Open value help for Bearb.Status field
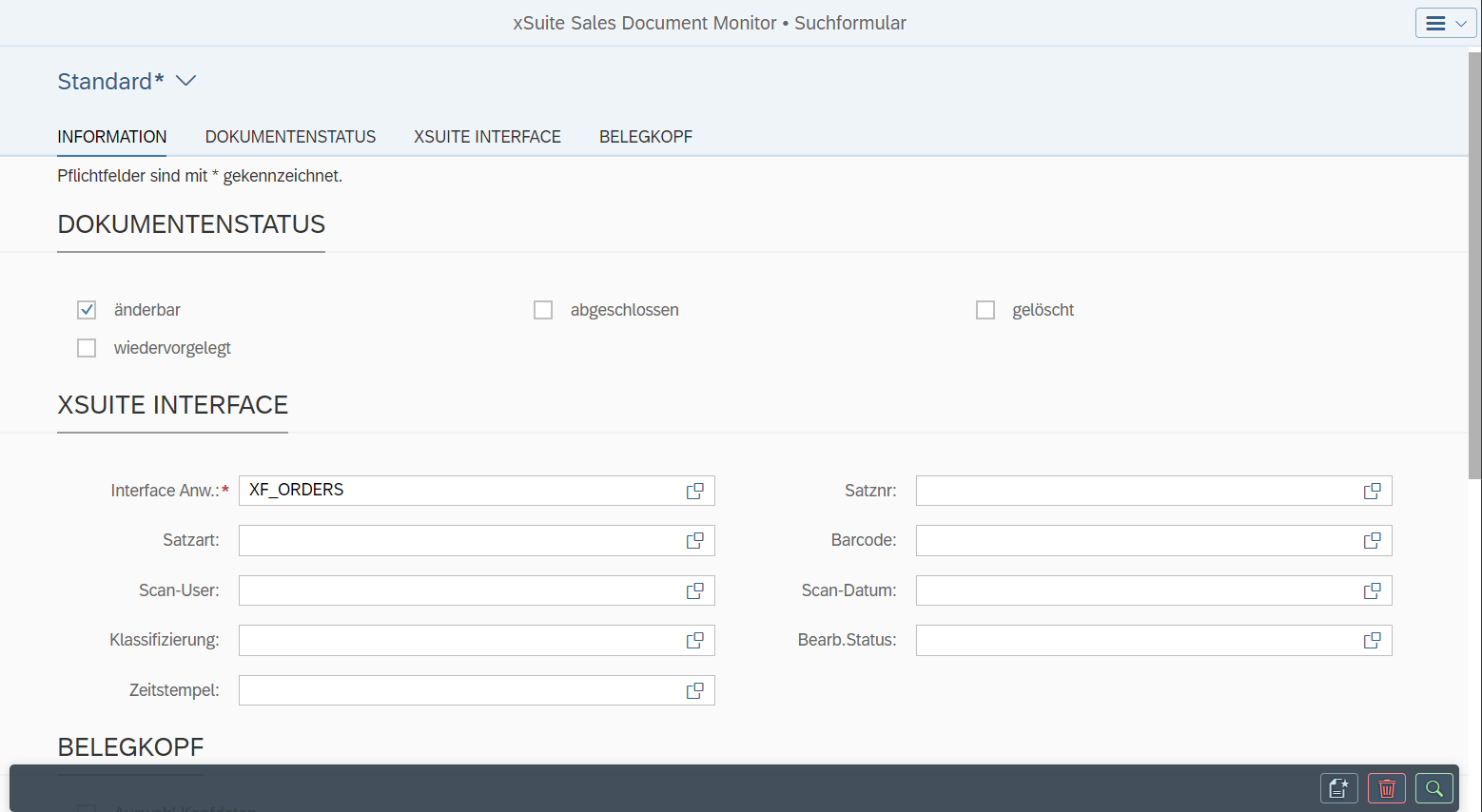The height and width of the screenshot is (812, 1482). [1372, 640]
